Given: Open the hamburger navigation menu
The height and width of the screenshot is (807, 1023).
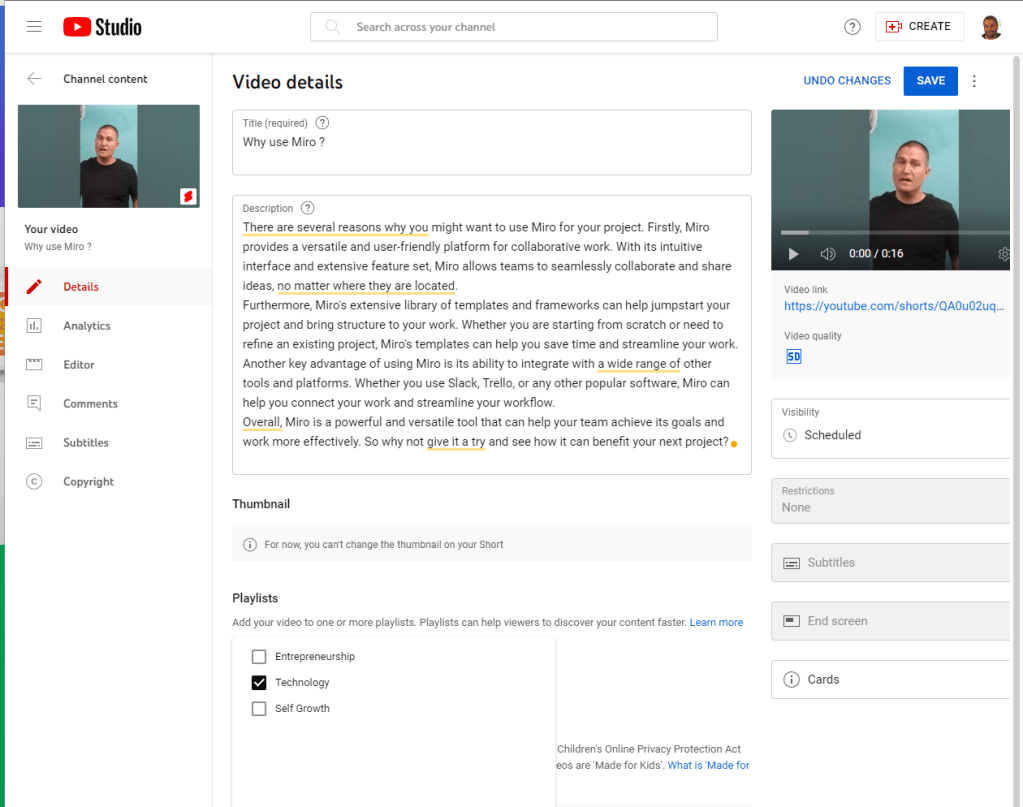Looking at the screenshot, I should pyautogui.click(x=34, y=27).
